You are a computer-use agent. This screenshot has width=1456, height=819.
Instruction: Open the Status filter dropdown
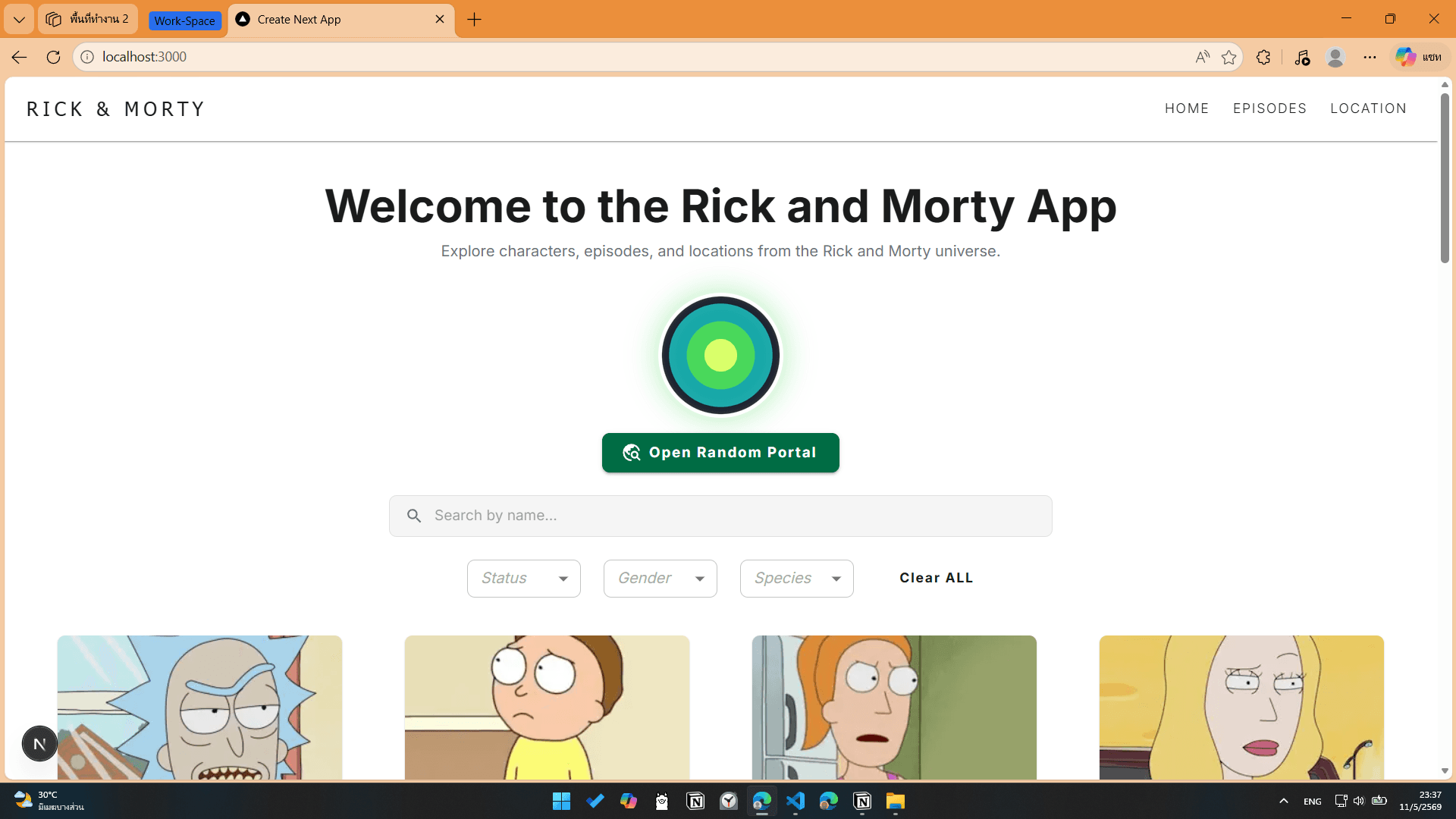[x=524, y=579]
